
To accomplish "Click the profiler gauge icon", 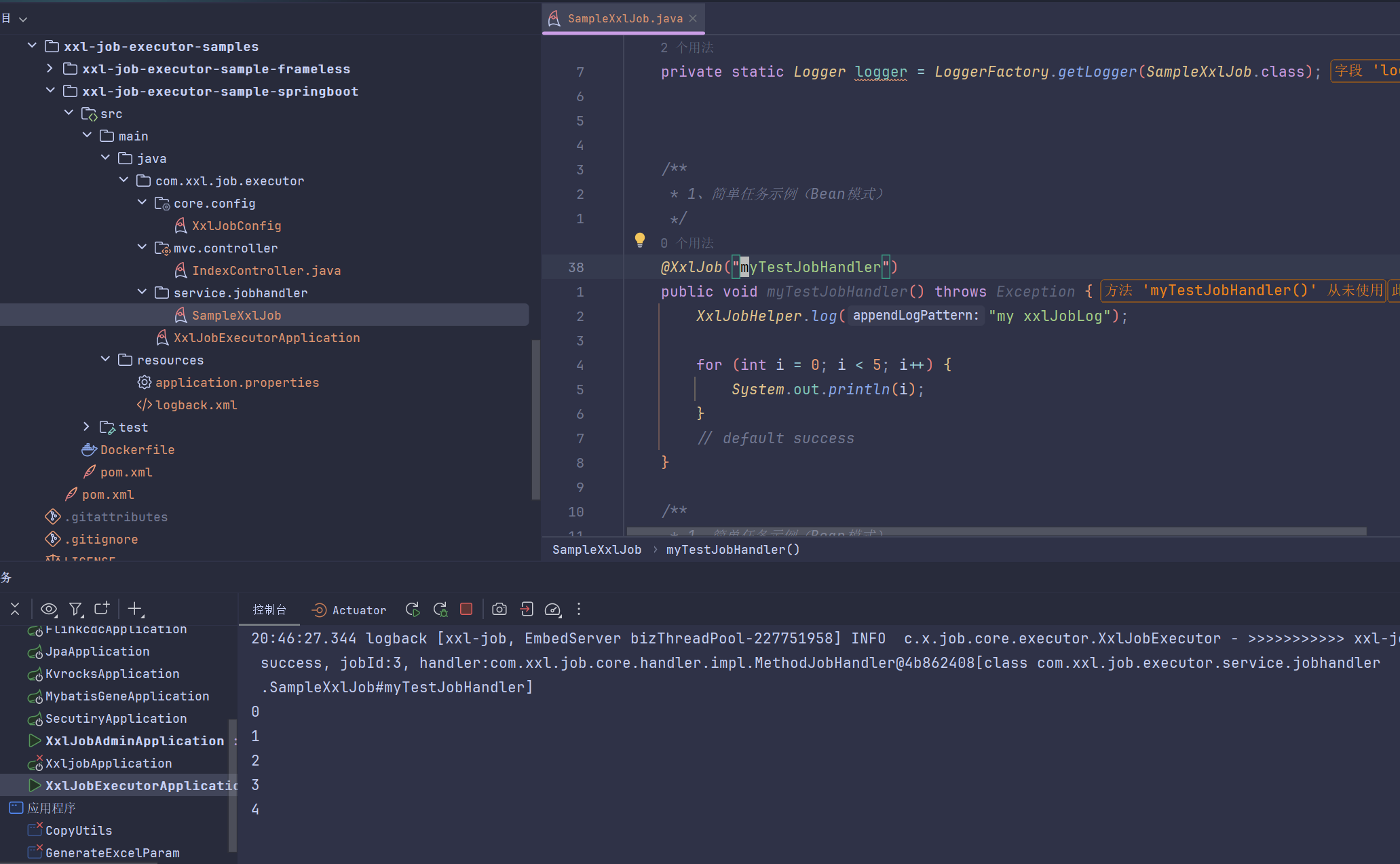I will tap(553, 609).
